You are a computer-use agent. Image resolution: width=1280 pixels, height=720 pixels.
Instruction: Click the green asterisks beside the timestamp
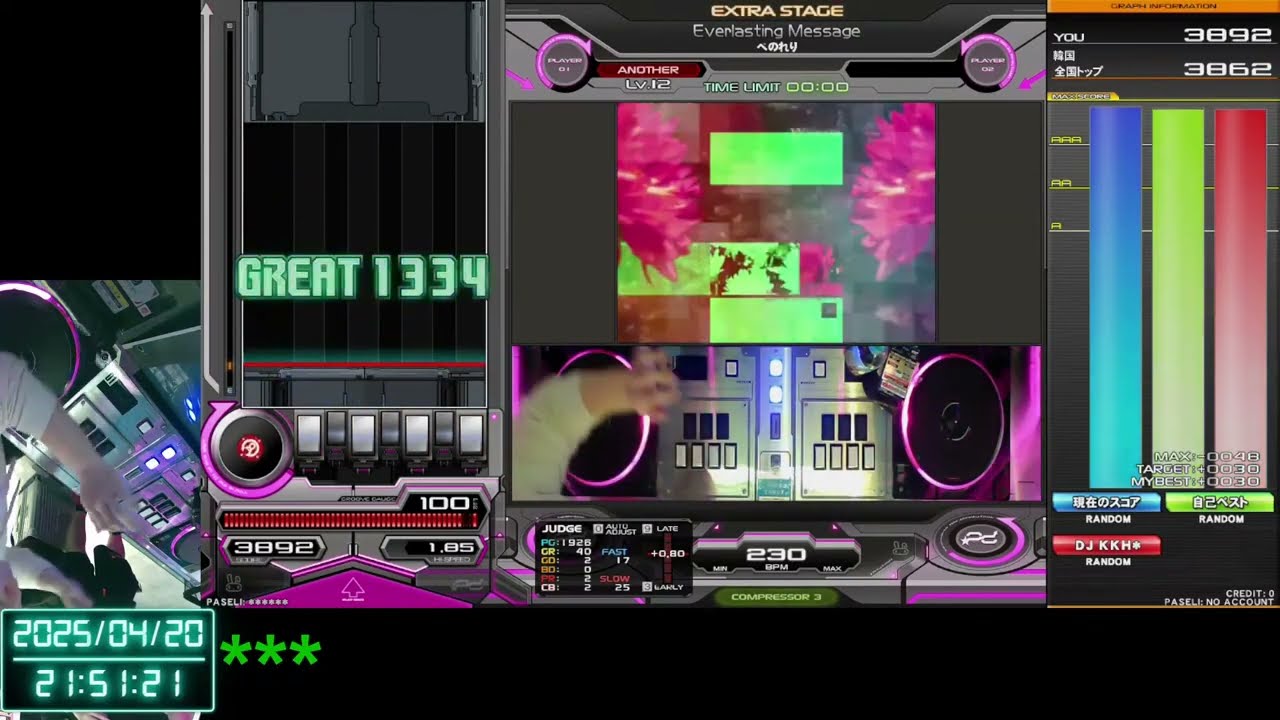pos(271,653)
